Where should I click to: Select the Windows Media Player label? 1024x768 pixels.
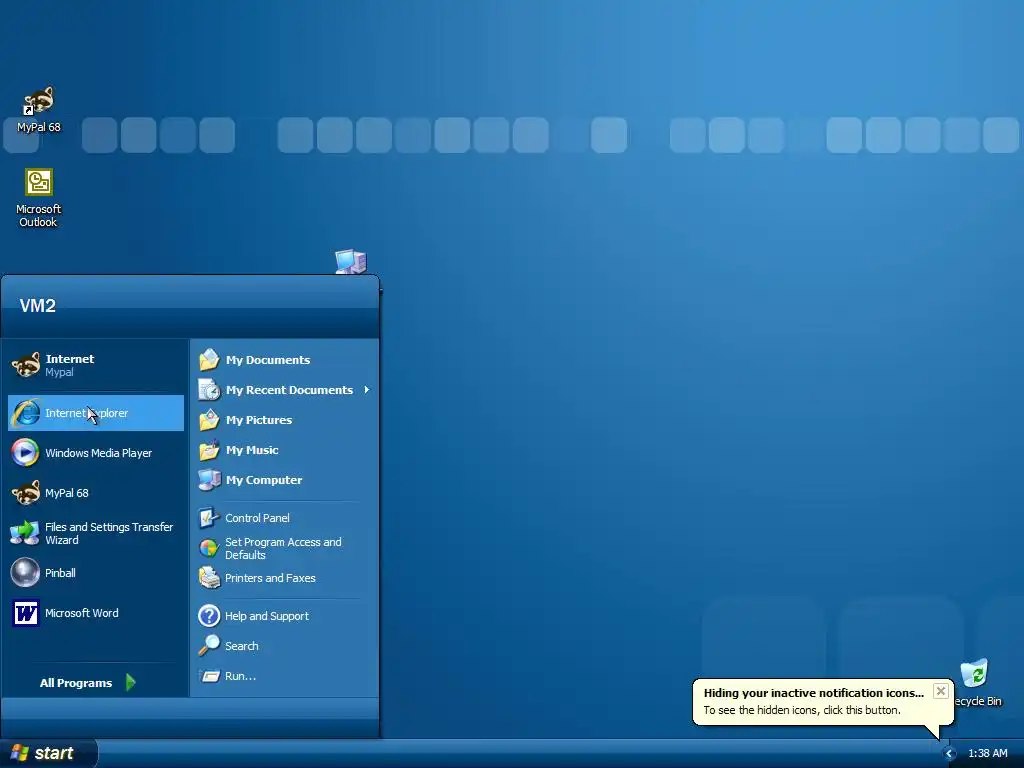click(x=99, y=453)
